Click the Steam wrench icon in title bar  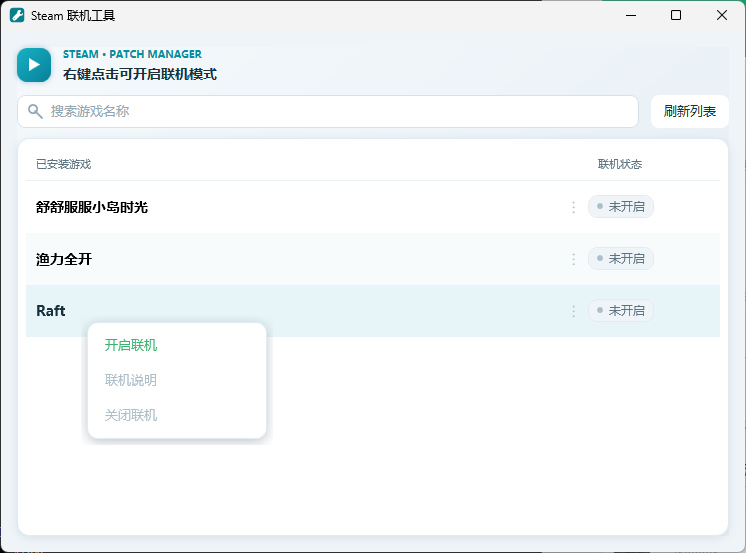tap(17, 15)
